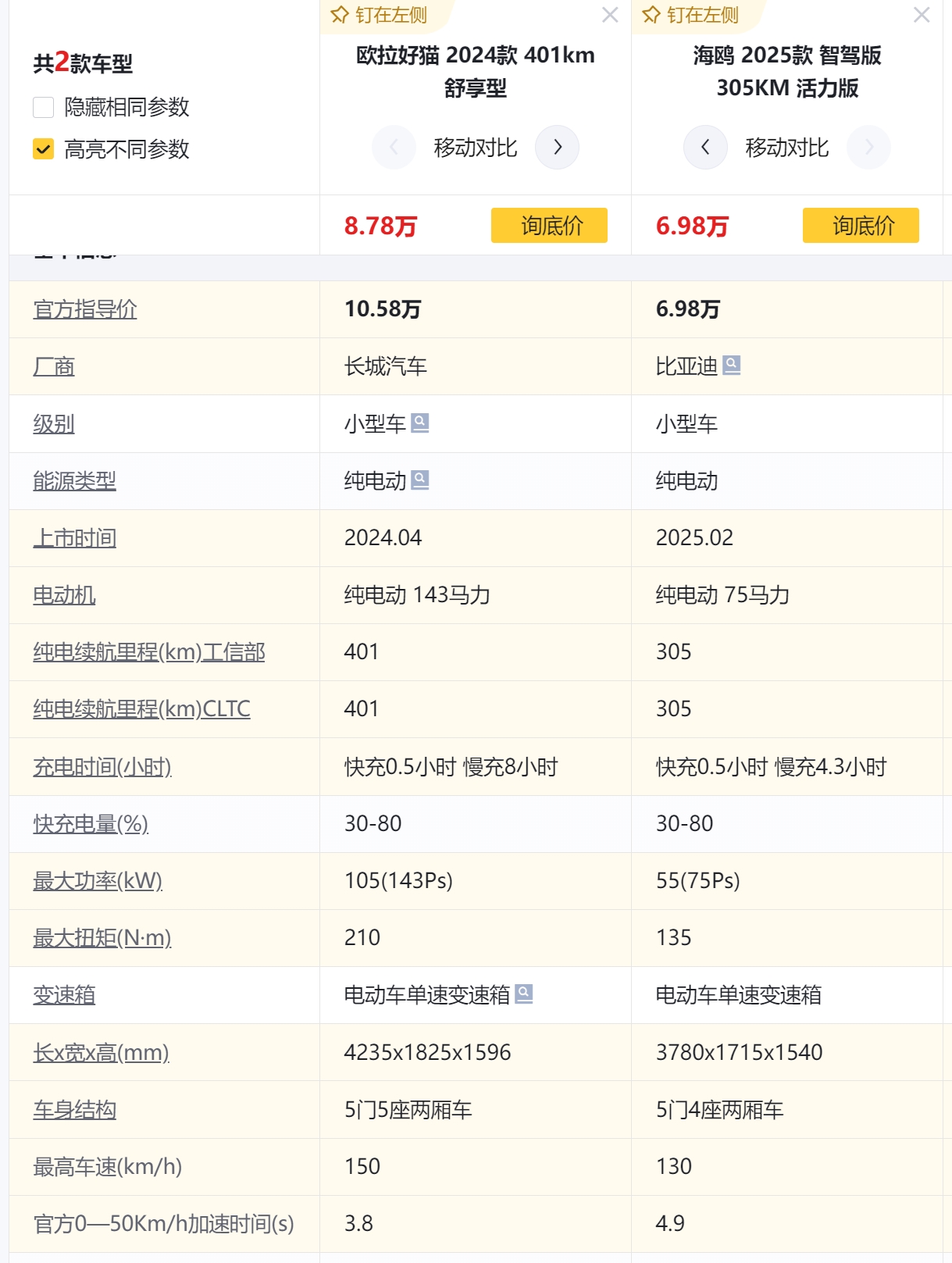Select the 海鸥 2025款 智驾版 305KM 活力版 title
The height and width of the screenshot is (1263, 952).
point(787,72)
